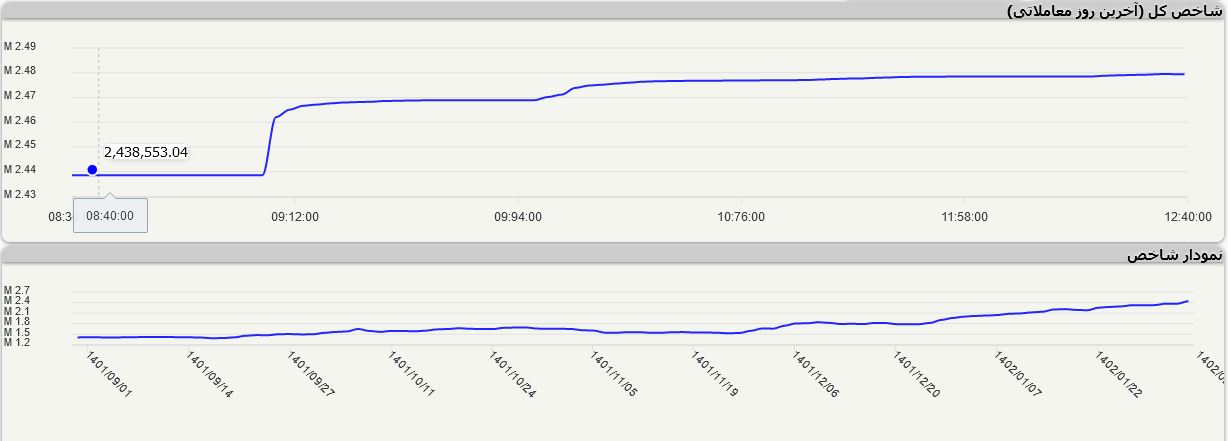Screen dimensions: 1228x441
Task: Click the 10:76:00 time axis label
Action: 741,216
